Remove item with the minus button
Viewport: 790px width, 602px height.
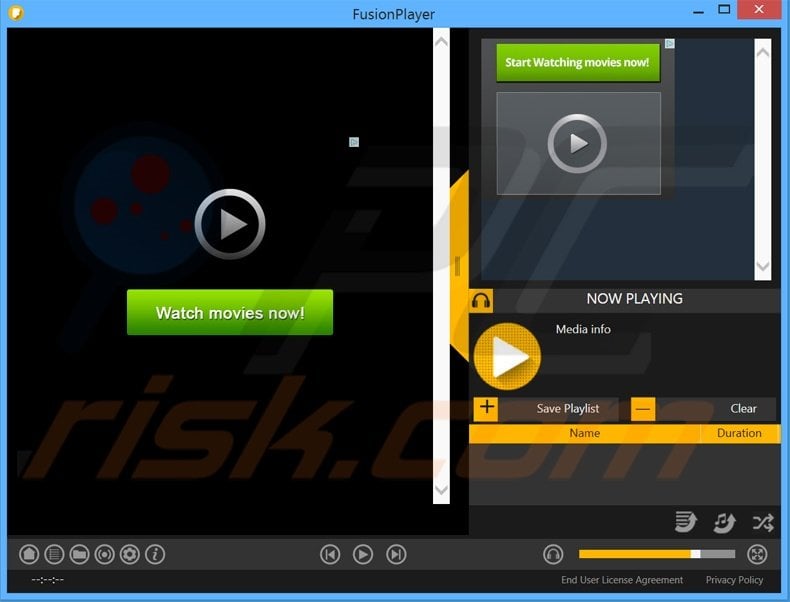(x=643, y=409)
